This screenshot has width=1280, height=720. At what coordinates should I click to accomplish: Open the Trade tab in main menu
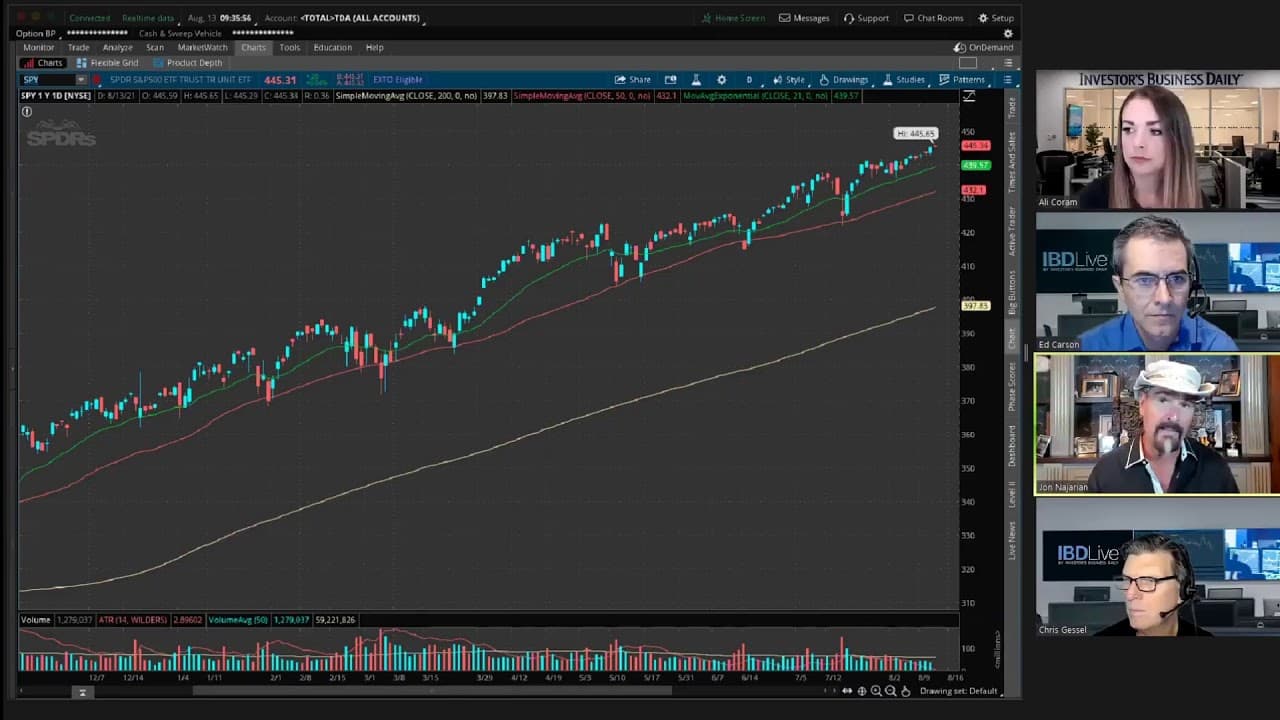click(78, 47)
